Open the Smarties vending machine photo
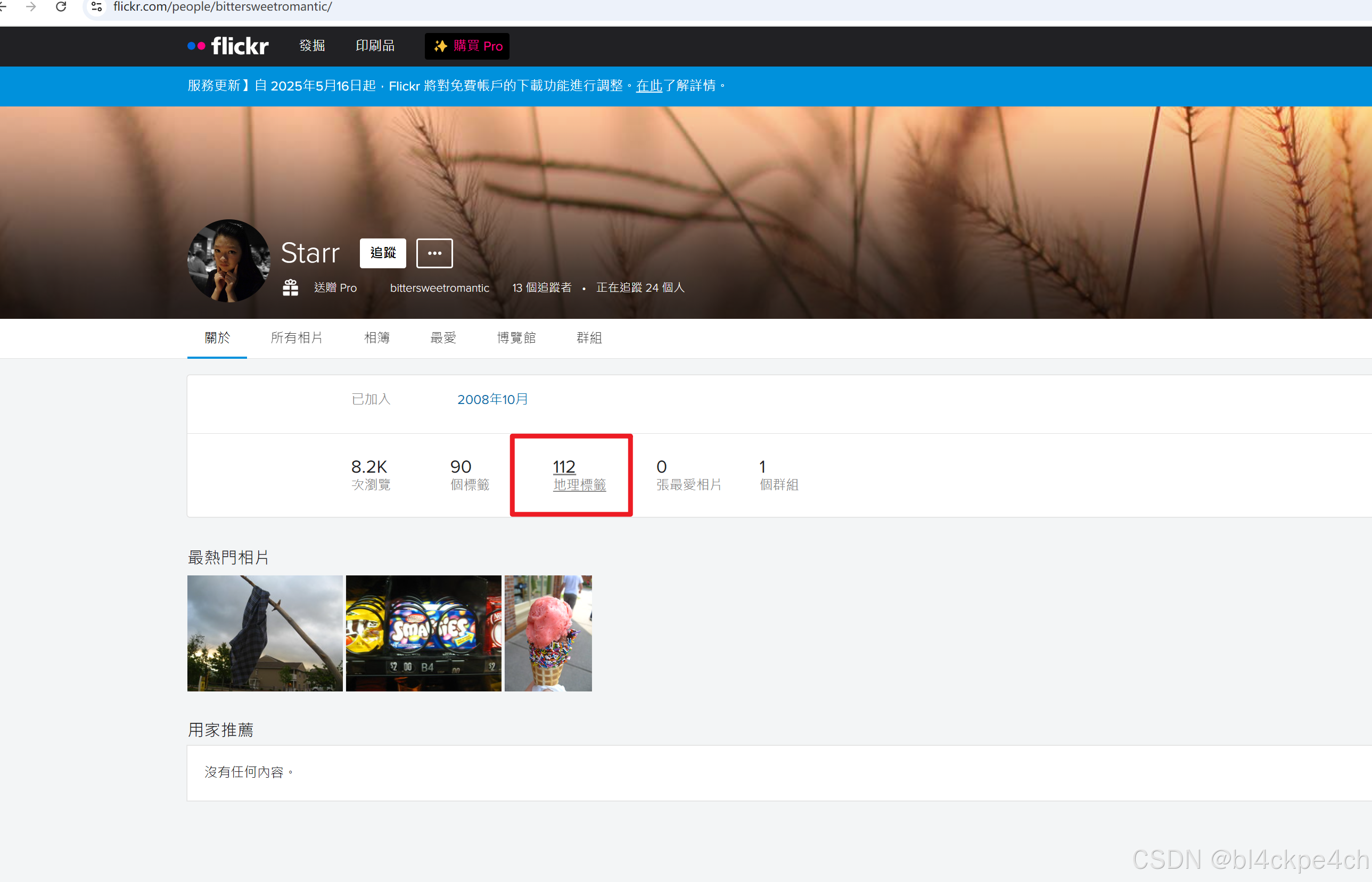This screenshot has height=882, width=1372. click(x=423, y=633)
